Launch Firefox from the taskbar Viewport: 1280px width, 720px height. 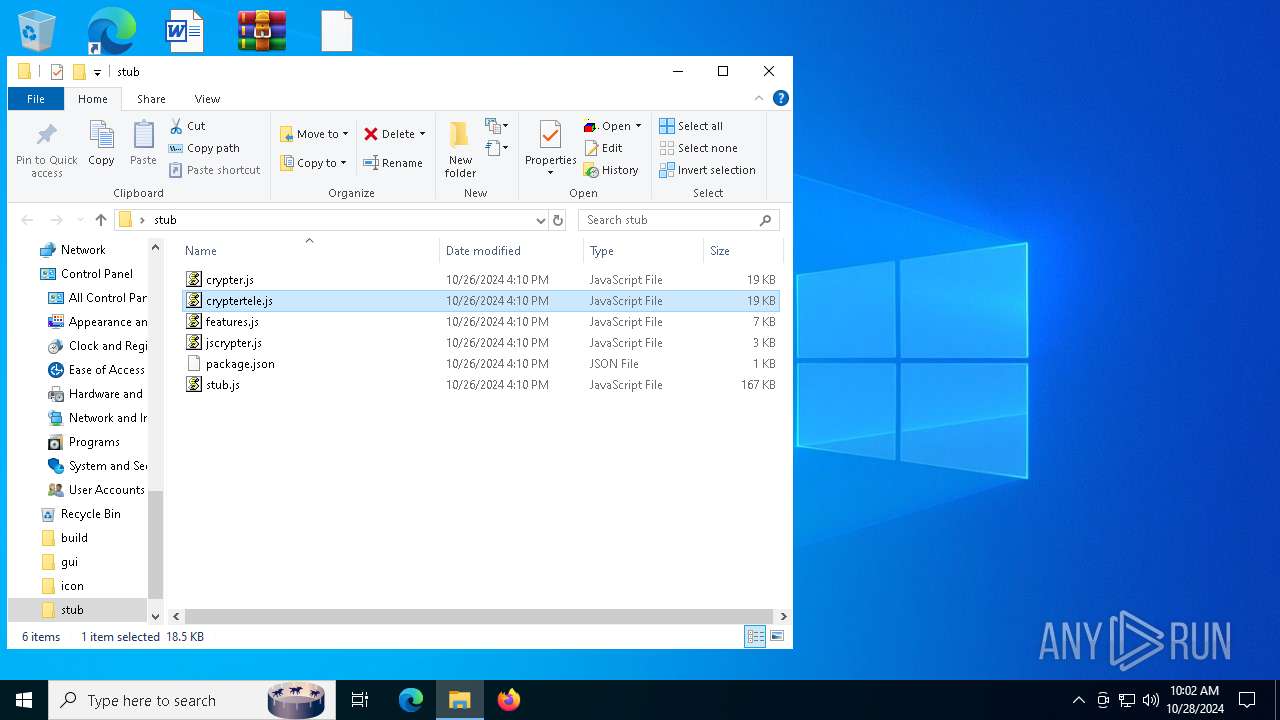509,700
